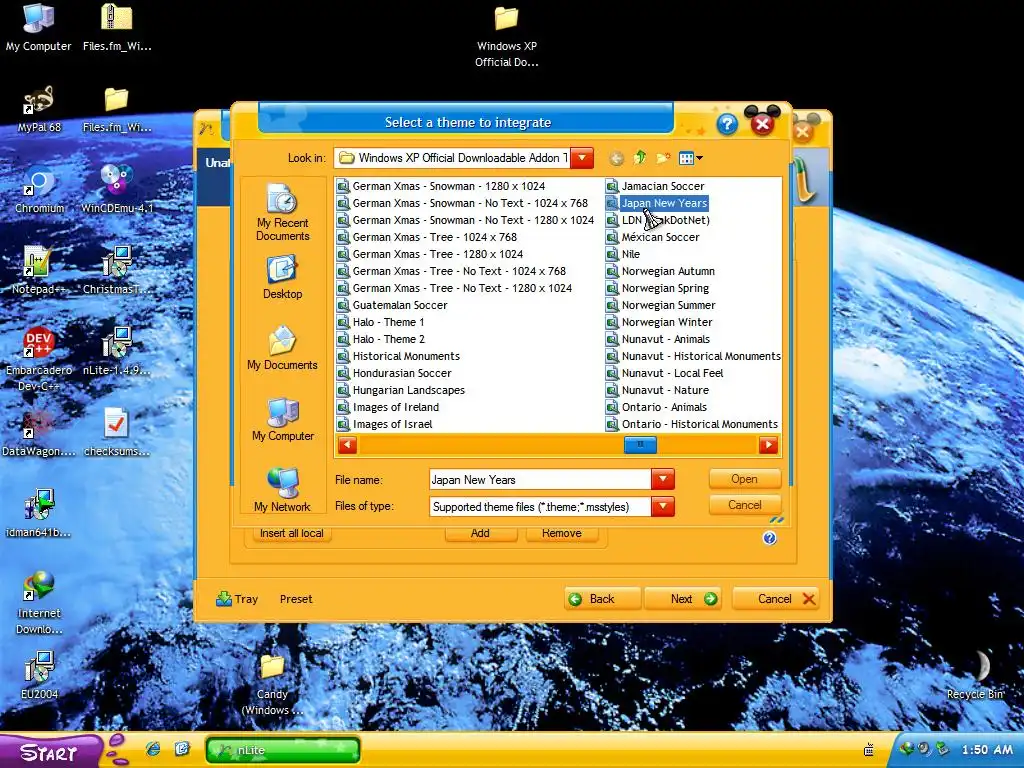Click Insert all local in nLite
The image size is (1024, 768).
pyautogui.click(x=291, y=533)
